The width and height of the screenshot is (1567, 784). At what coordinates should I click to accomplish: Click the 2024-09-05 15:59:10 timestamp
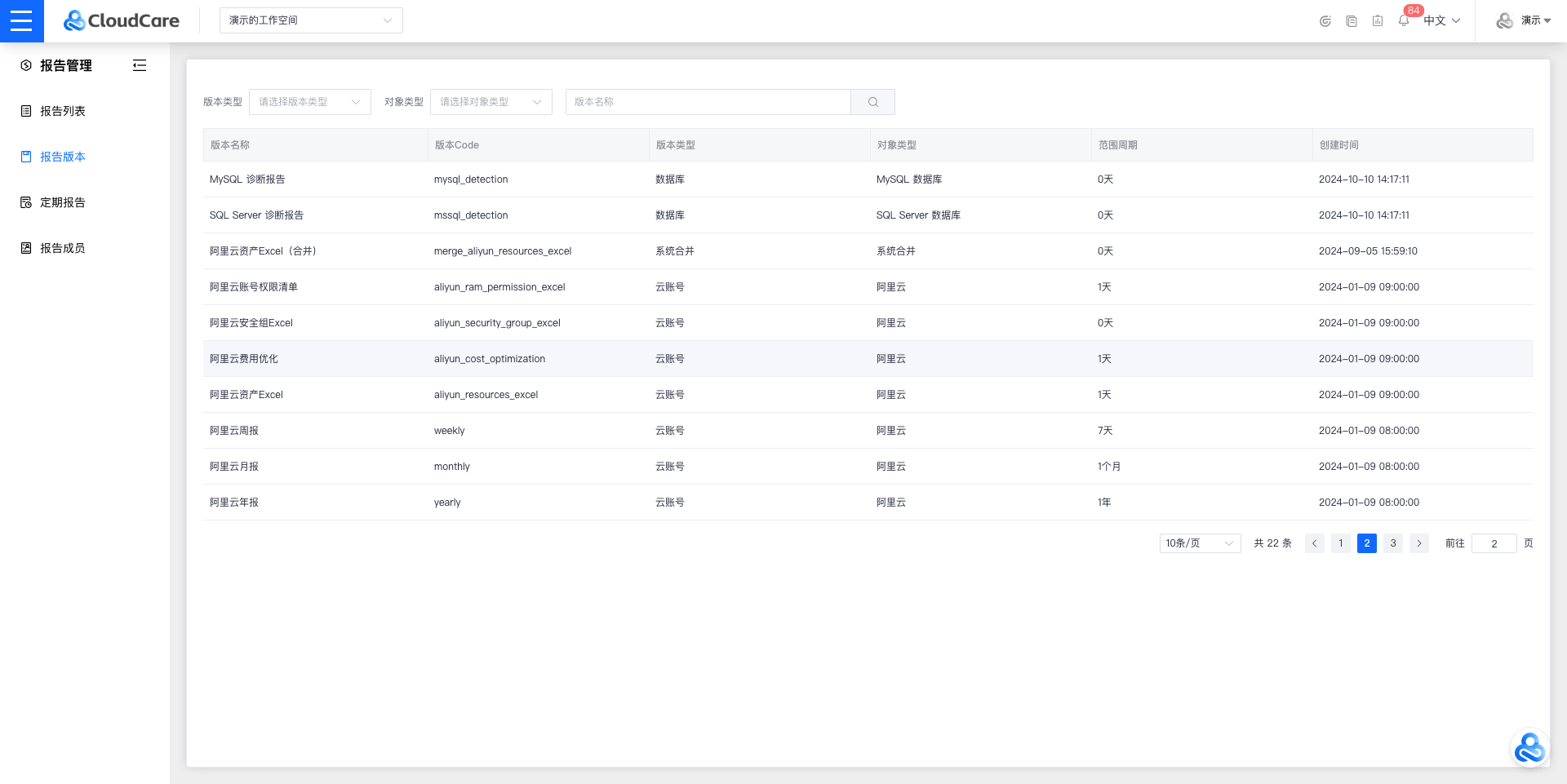click(x=1368, y=251)
